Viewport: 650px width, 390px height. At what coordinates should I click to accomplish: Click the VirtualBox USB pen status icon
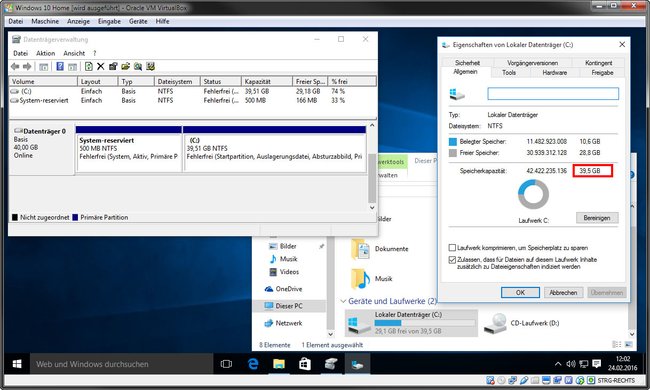point(524,380)
